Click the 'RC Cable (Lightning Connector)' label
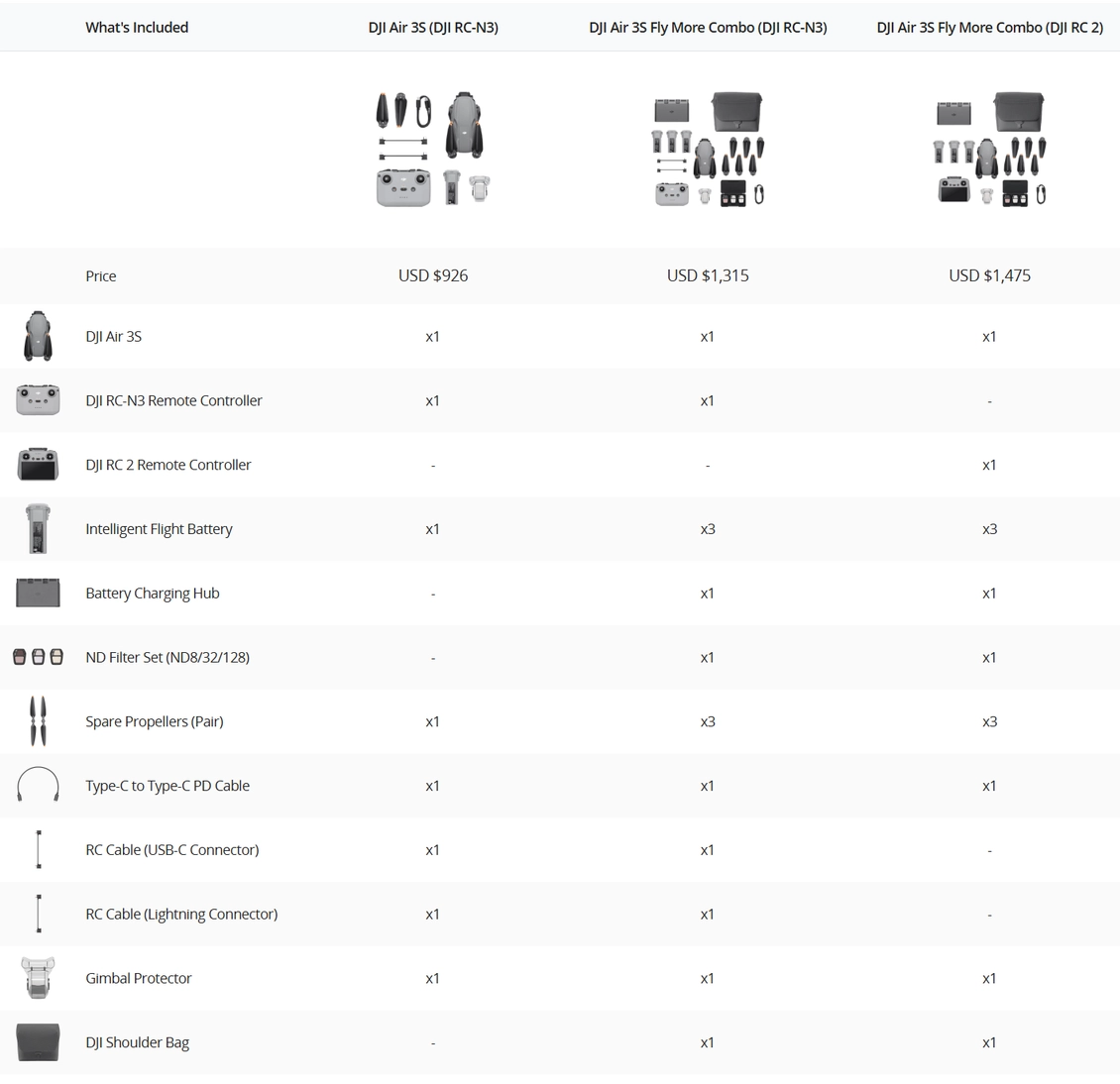 pos(181,914)
